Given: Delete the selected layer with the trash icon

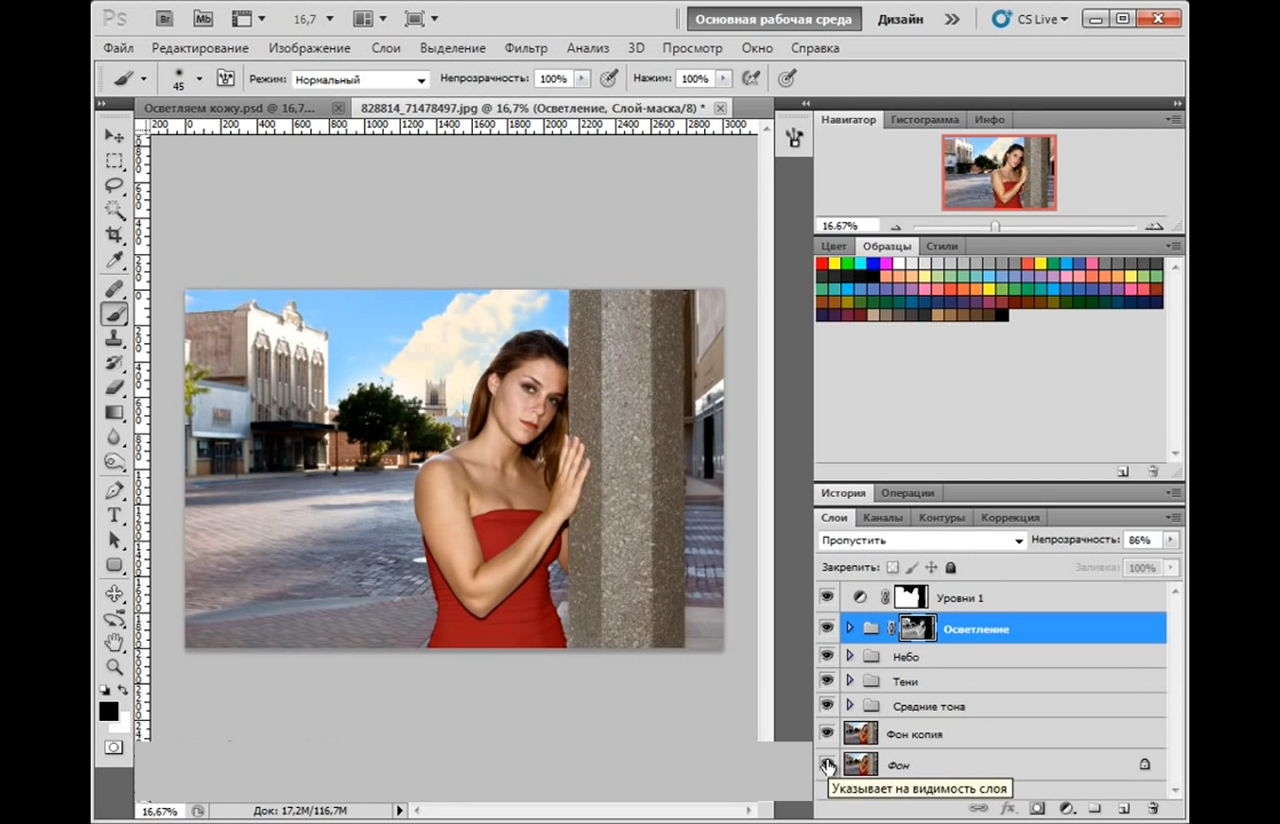Looking at the screenshot, I should [1153, 808].
